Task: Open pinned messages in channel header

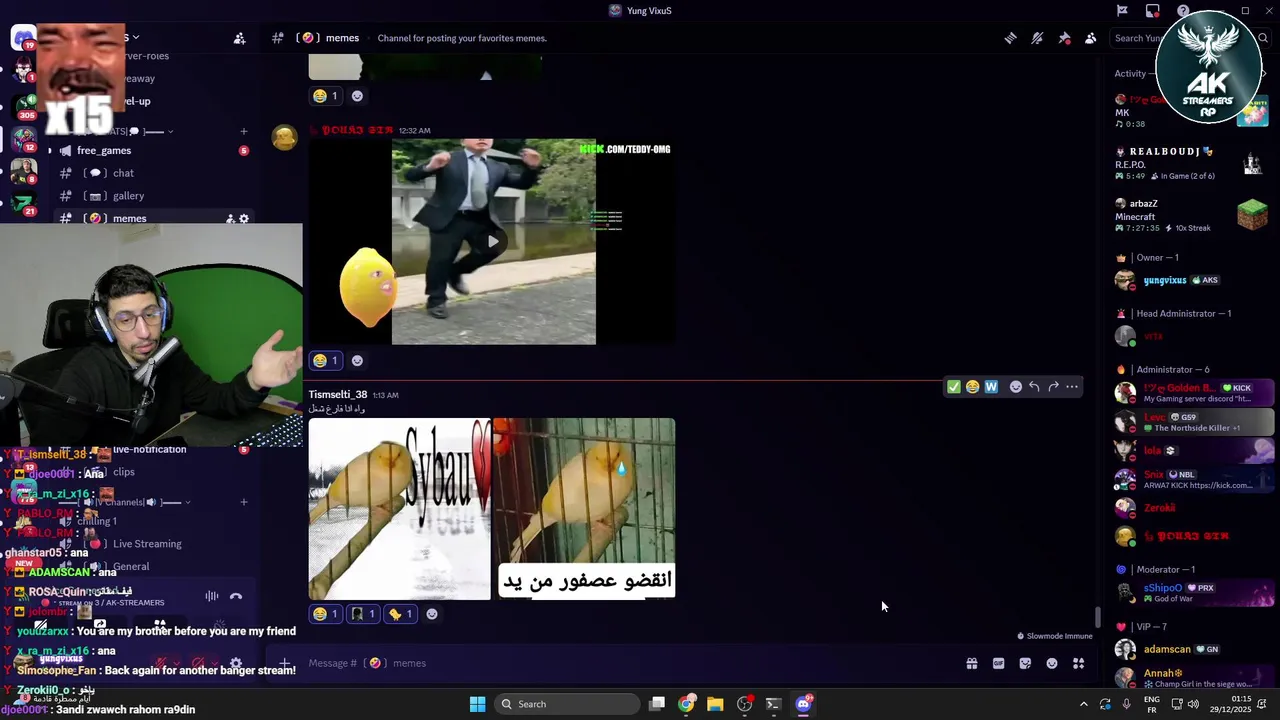Action: tap(1064, 38)
